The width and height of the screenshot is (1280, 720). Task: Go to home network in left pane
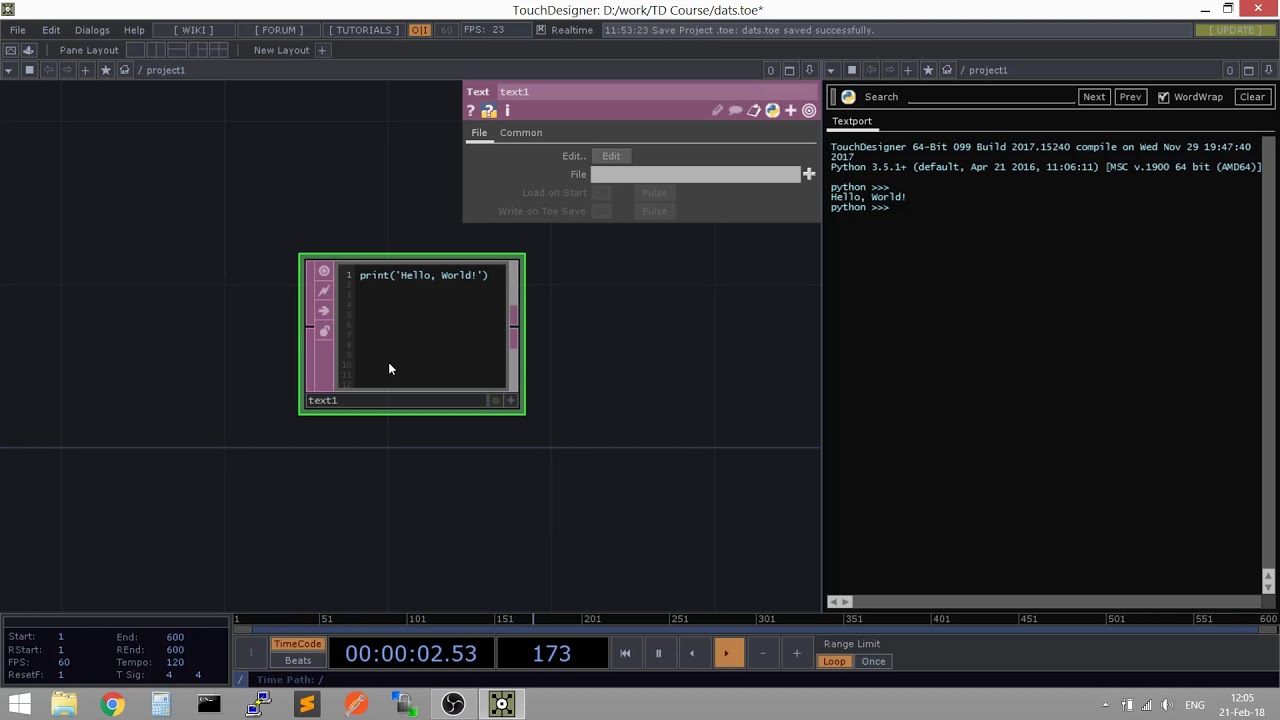click(124, 70)
